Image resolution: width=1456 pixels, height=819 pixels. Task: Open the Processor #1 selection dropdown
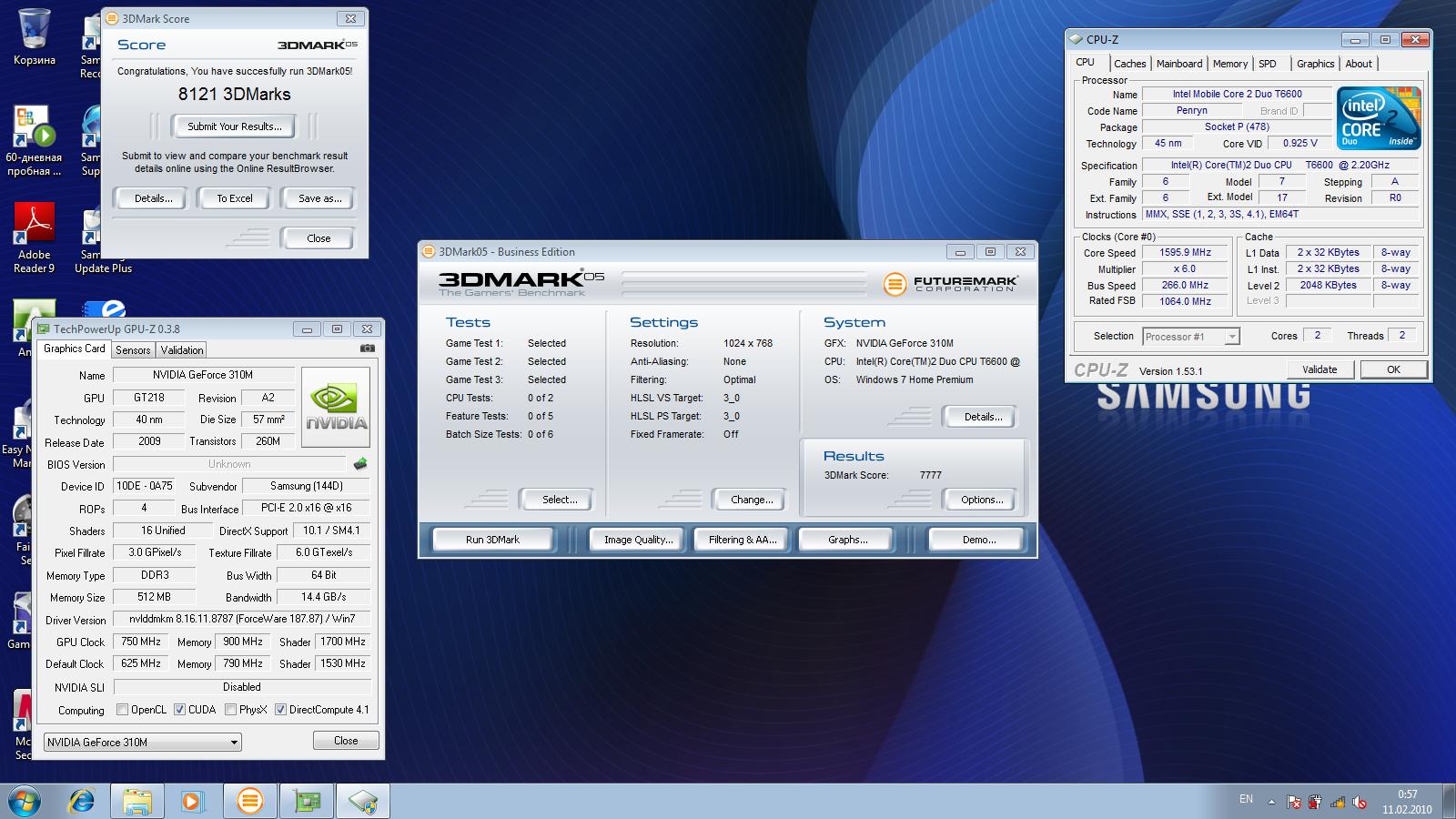1191,337
